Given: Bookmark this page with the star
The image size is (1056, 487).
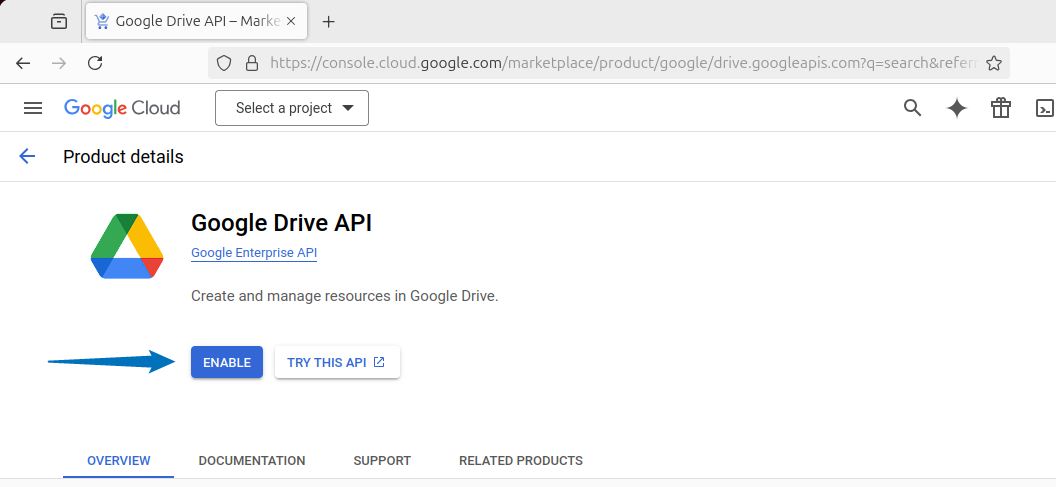Looking at the screenshot, I should [993, 63].
